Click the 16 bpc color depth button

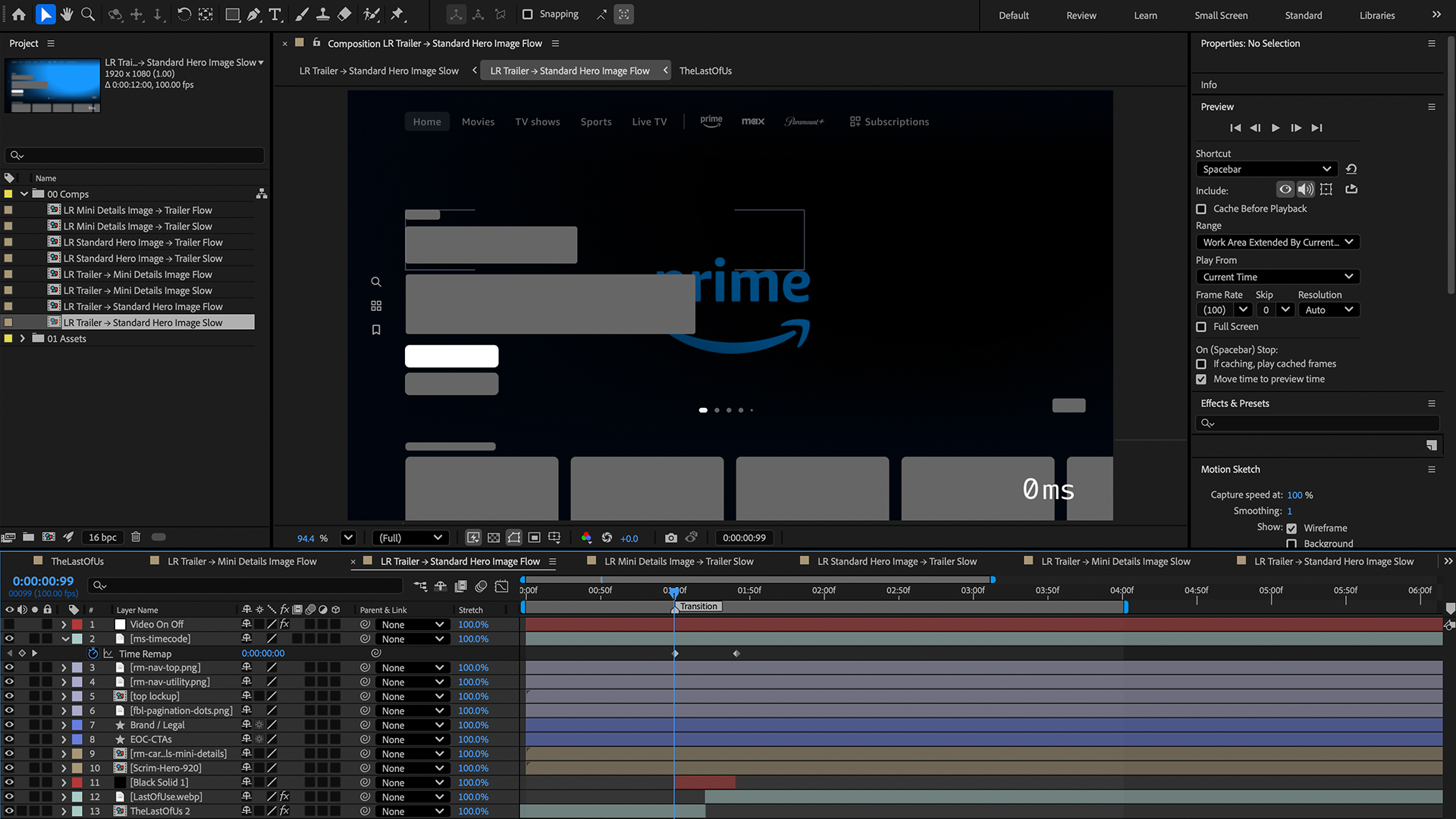[x=102, y=537]
